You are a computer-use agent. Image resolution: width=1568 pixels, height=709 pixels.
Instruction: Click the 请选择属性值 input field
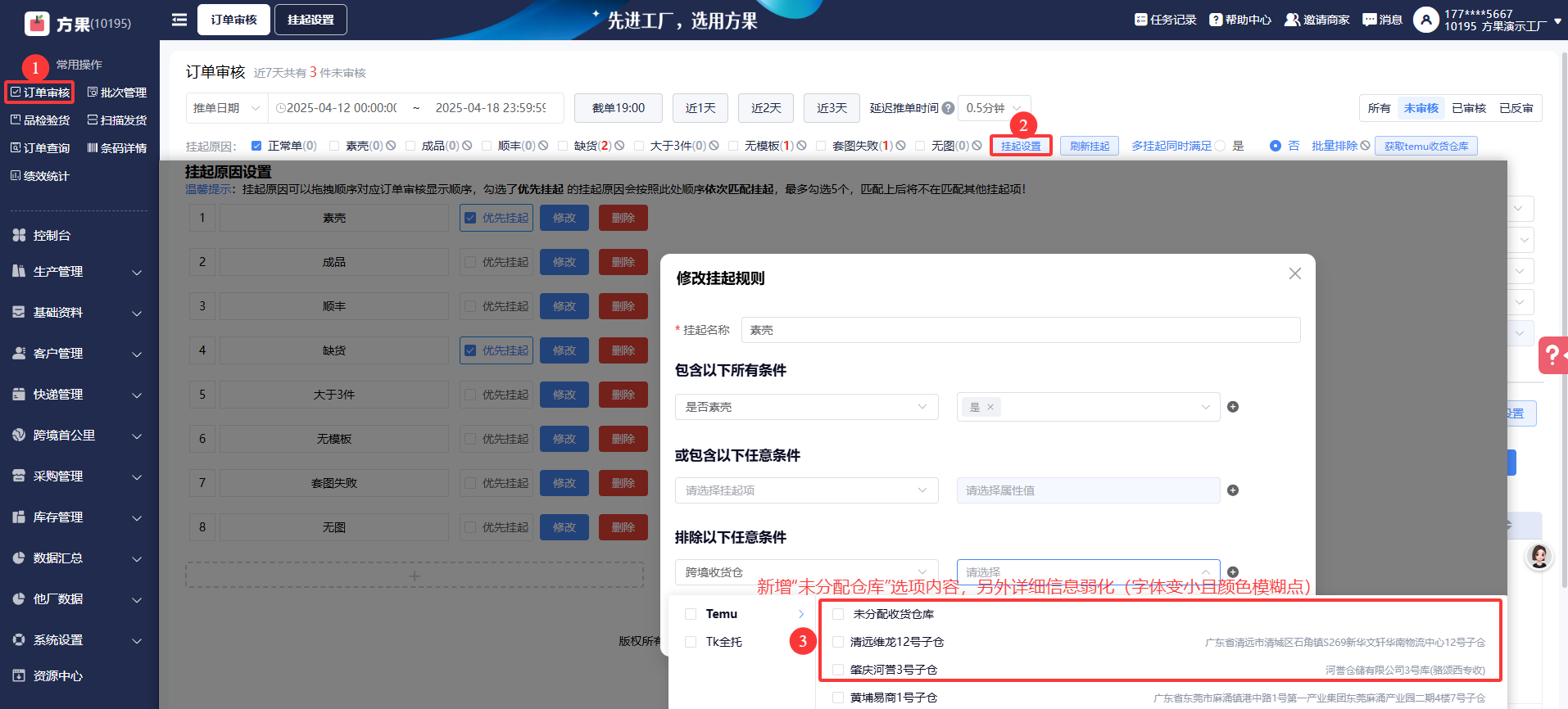(1089, 490)
